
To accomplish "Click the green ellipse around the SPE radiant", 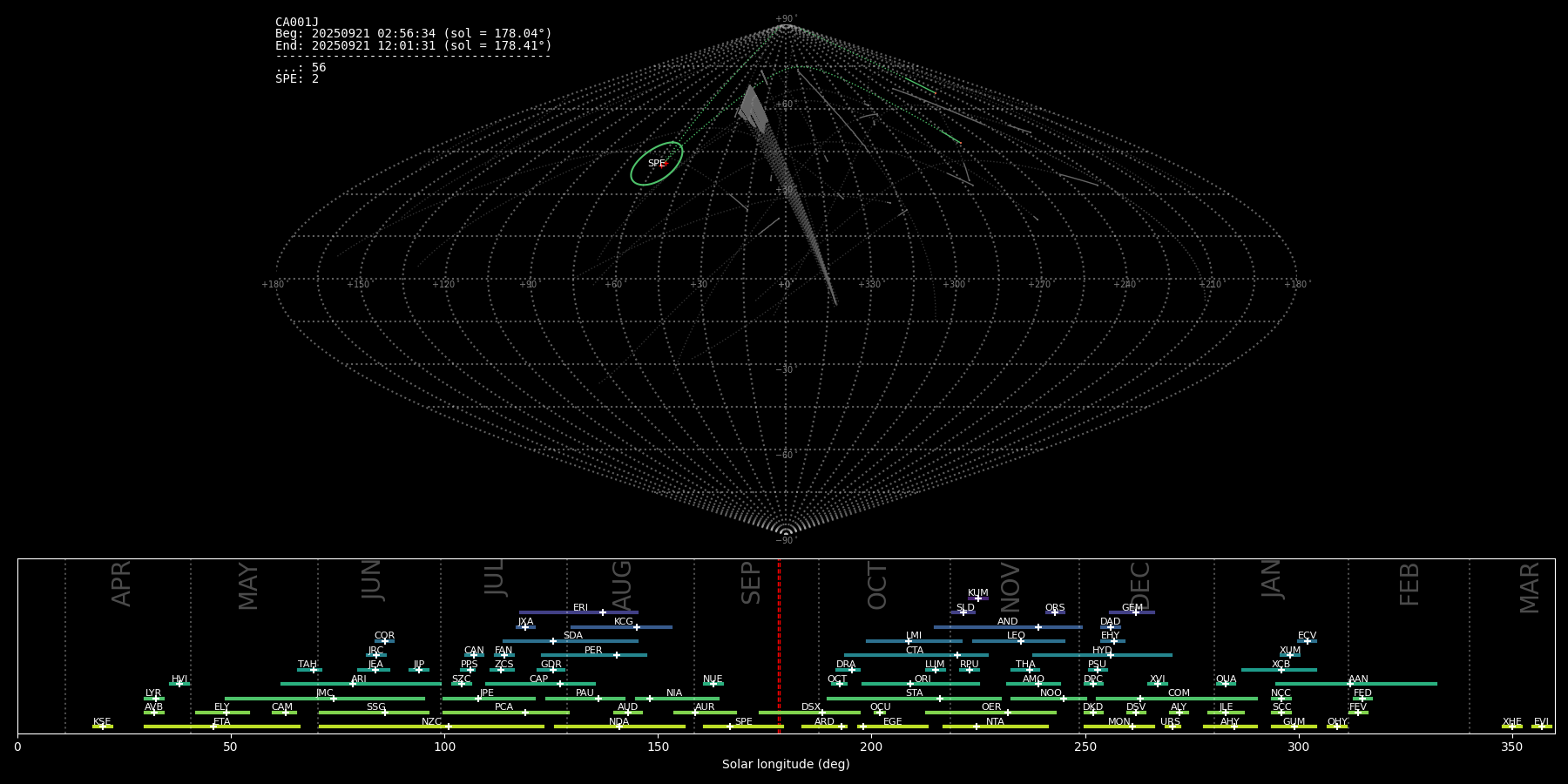I will pos(657,164).
